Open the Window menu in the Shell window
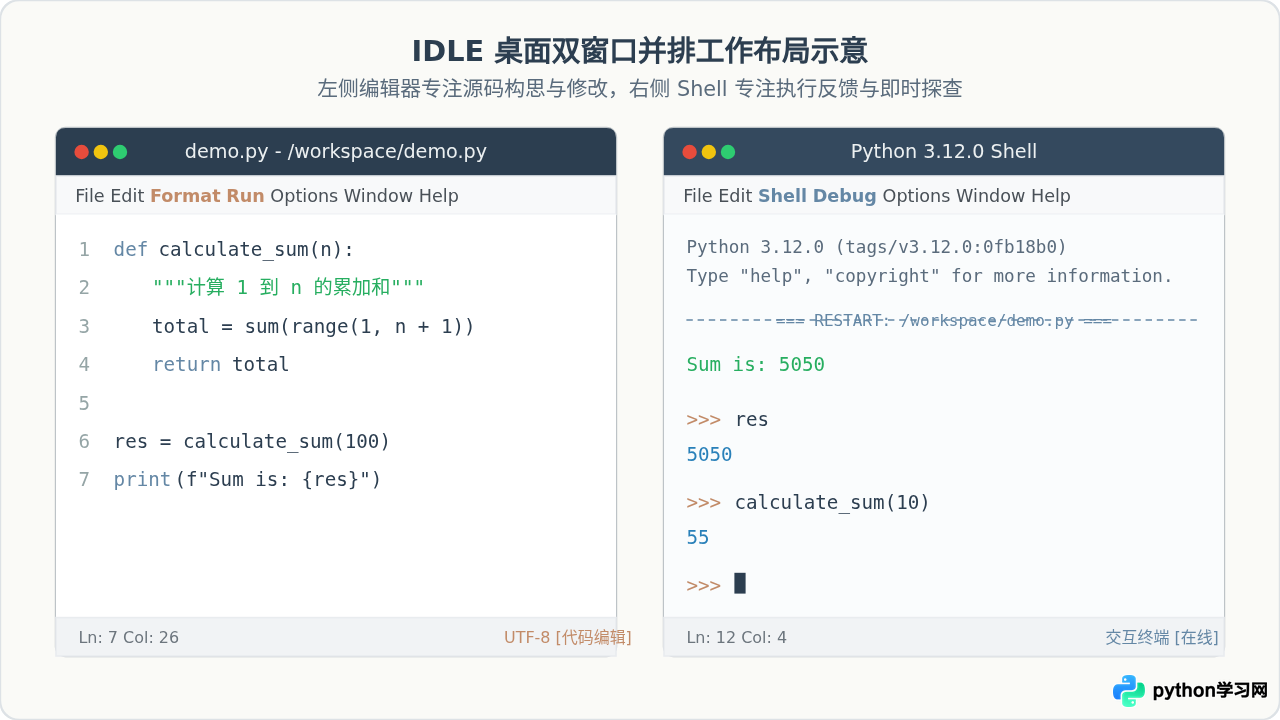1280x720 pixels. coord(991,196)
